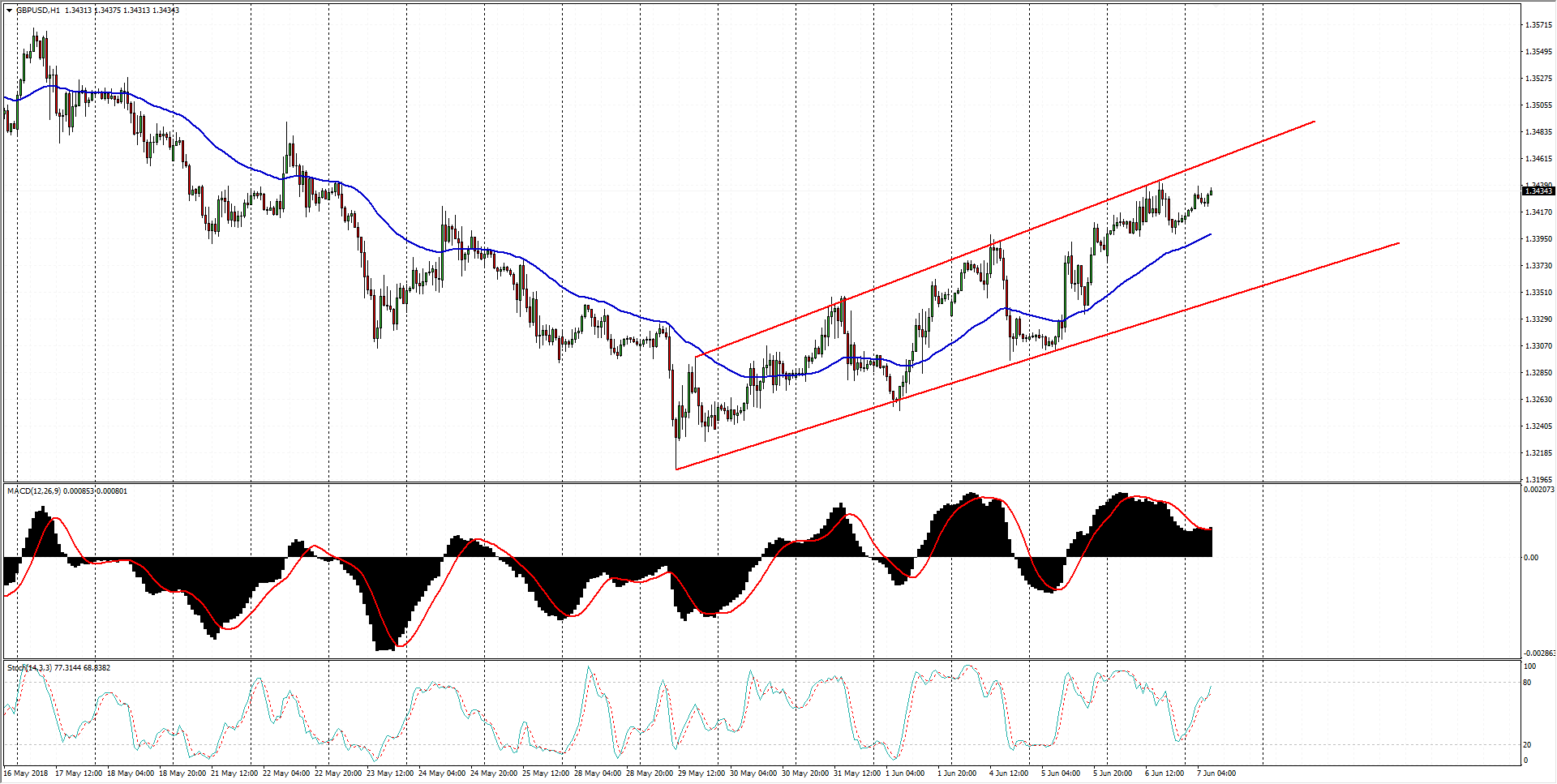
Task: Click the 1.35715 price axis label
Action: [x=1538, y=25]
